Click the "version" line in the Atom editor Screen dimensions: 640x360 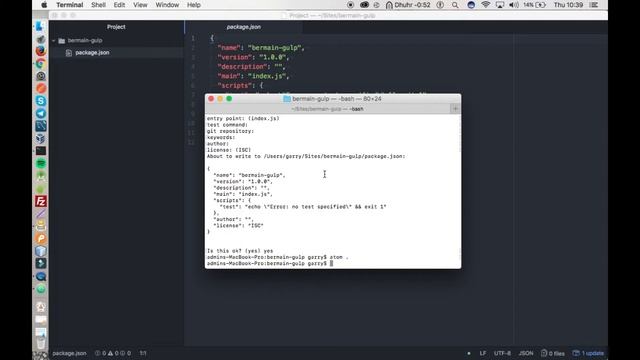click(x=253, y=57)
